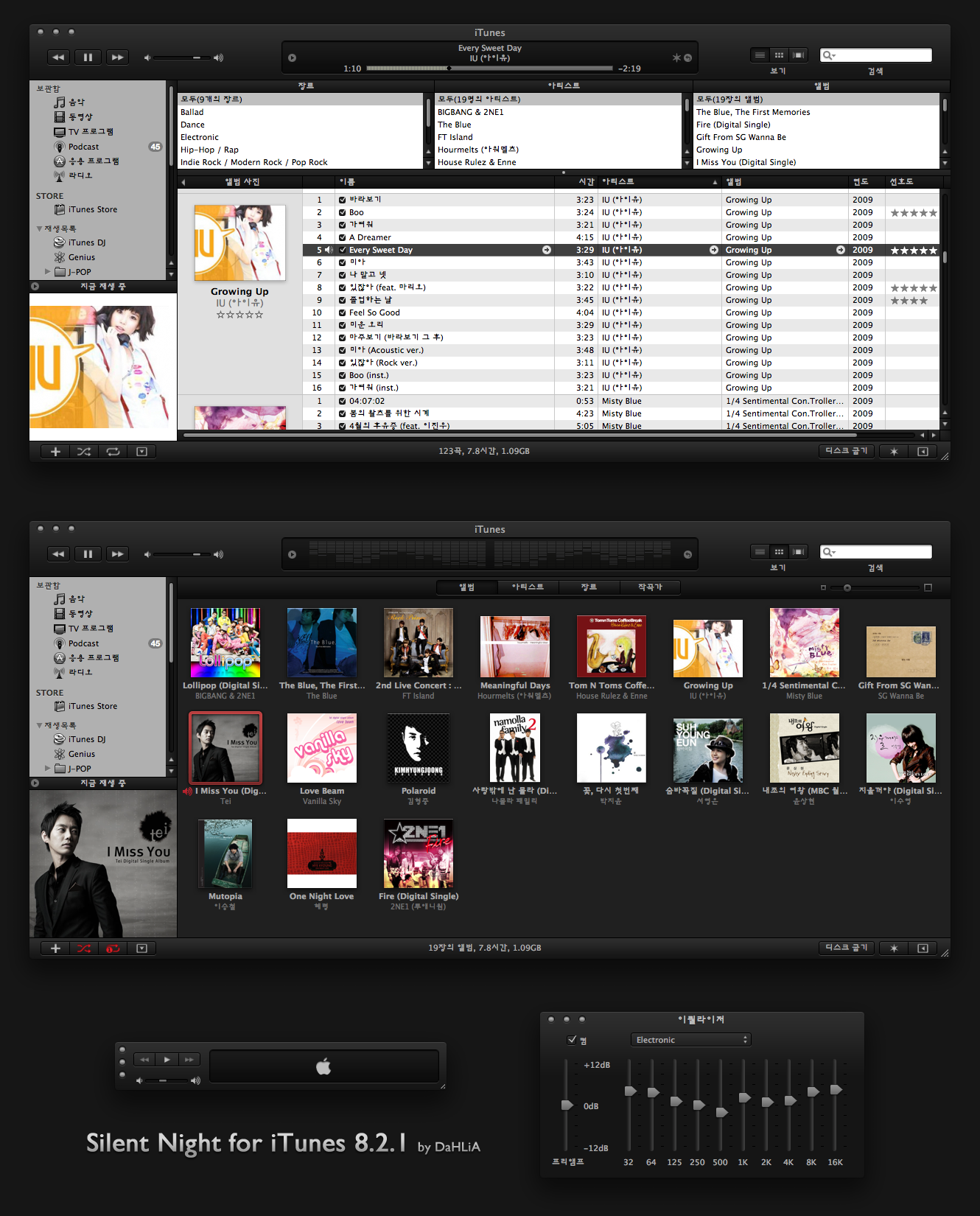This screenshot has width=980, height=1216.
Task: Uncheck the song Boo (inst.)
Action: pyautogui.click(x=343, y=375)
